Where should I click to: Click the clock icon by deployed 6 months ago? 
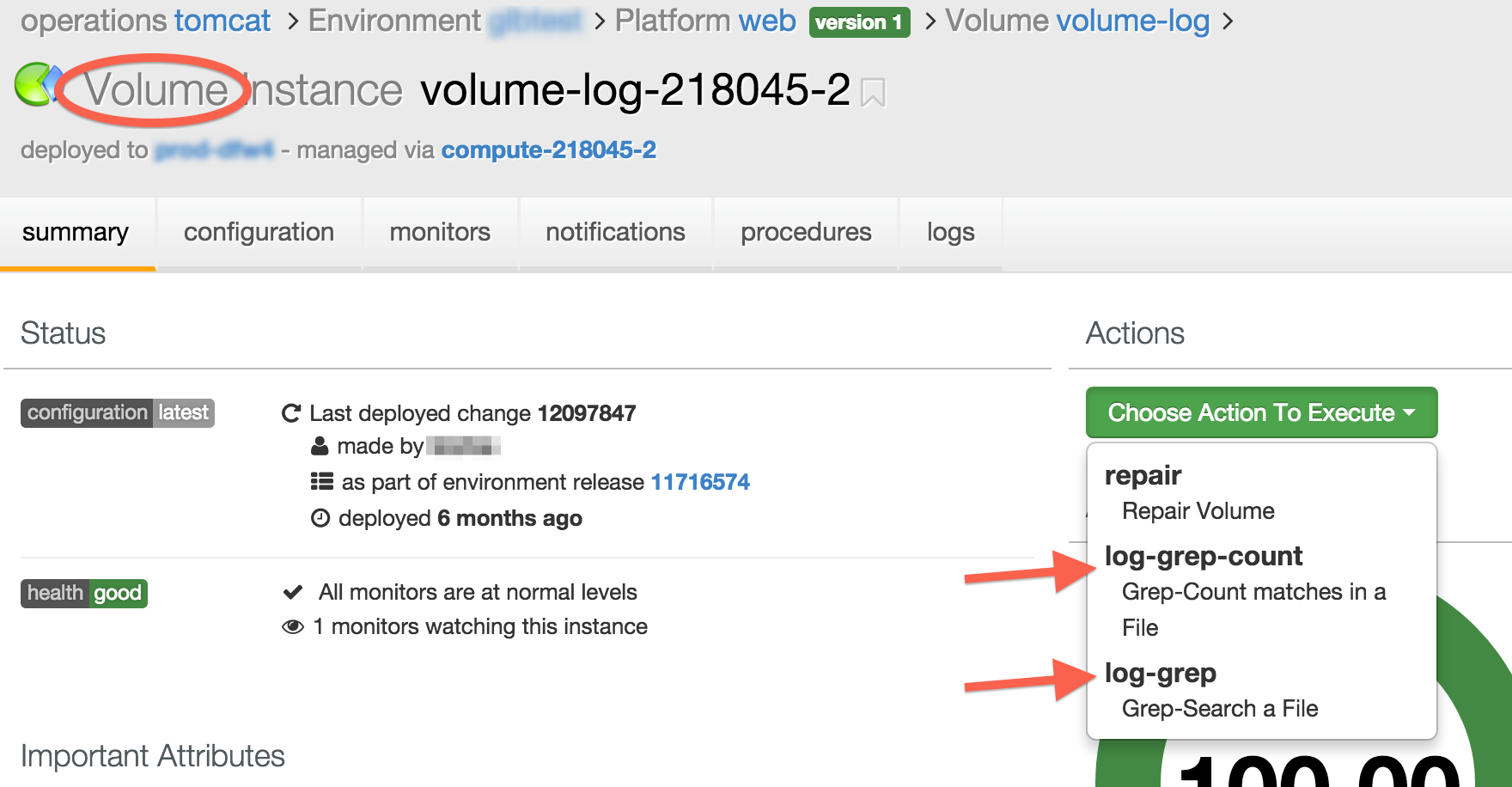click(x=320, y=518)
